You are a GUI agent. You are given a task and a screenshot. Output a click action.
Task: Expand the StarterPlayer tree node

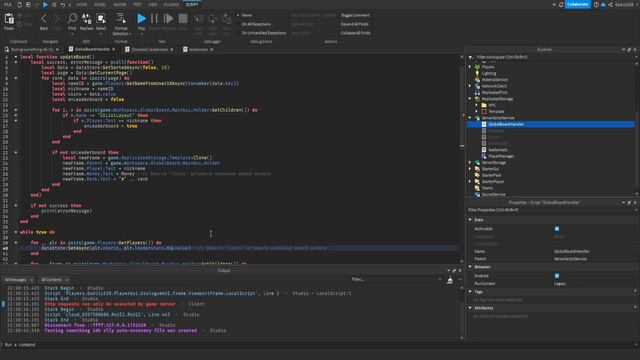click(x=470, y=182)
